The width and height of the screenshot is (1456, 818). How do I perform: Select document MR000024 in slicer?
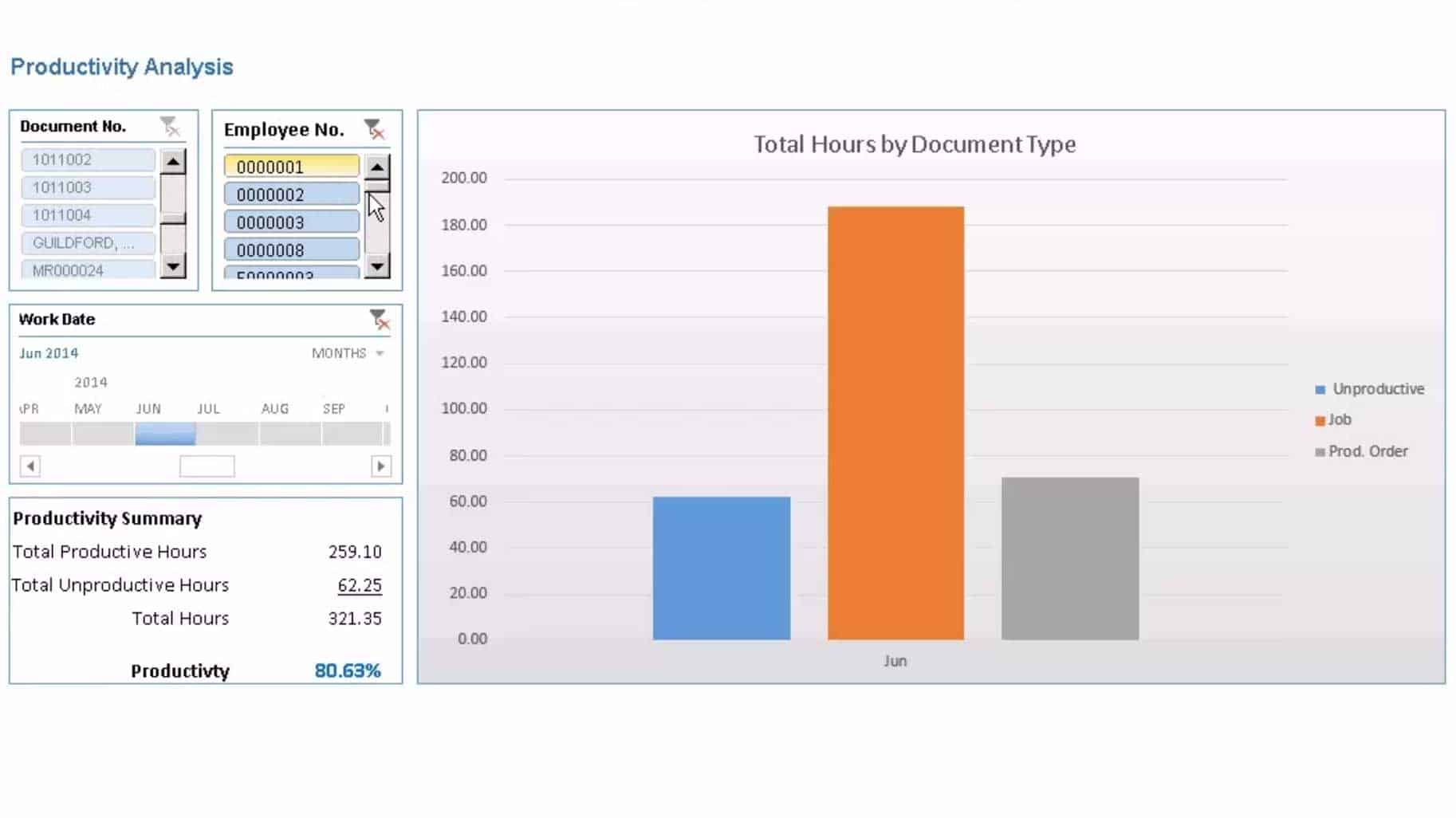[88, 269]
